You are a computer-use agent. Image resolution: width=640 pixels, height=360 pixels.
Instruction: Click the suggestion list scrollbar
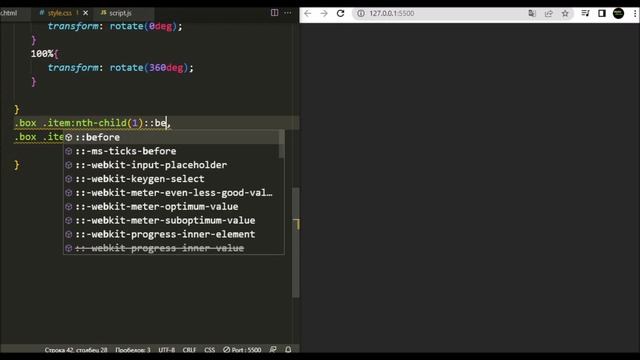click(282, 144)
